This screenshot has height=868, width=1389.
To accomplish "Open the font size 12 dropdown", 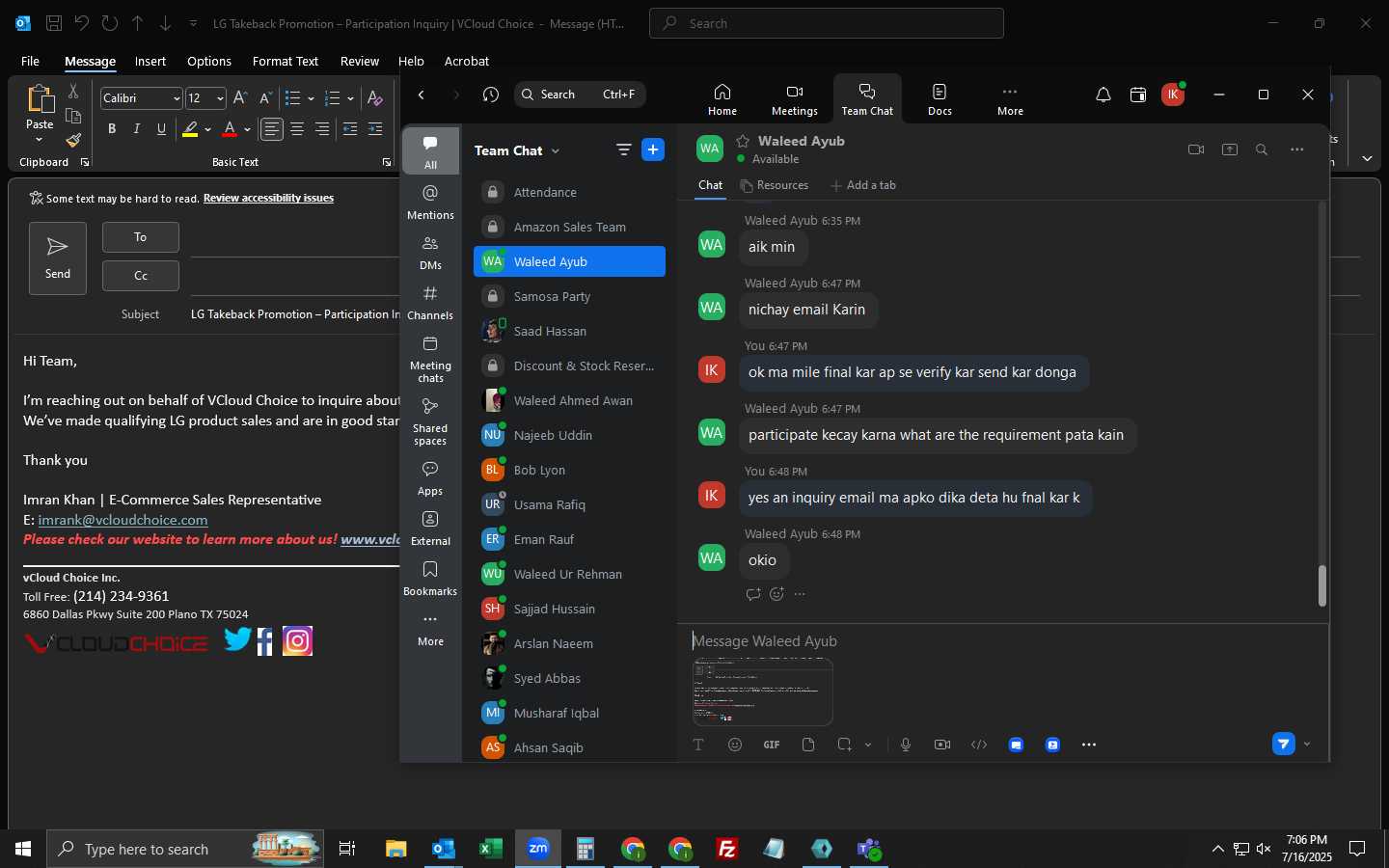I will tap(220, 98).
